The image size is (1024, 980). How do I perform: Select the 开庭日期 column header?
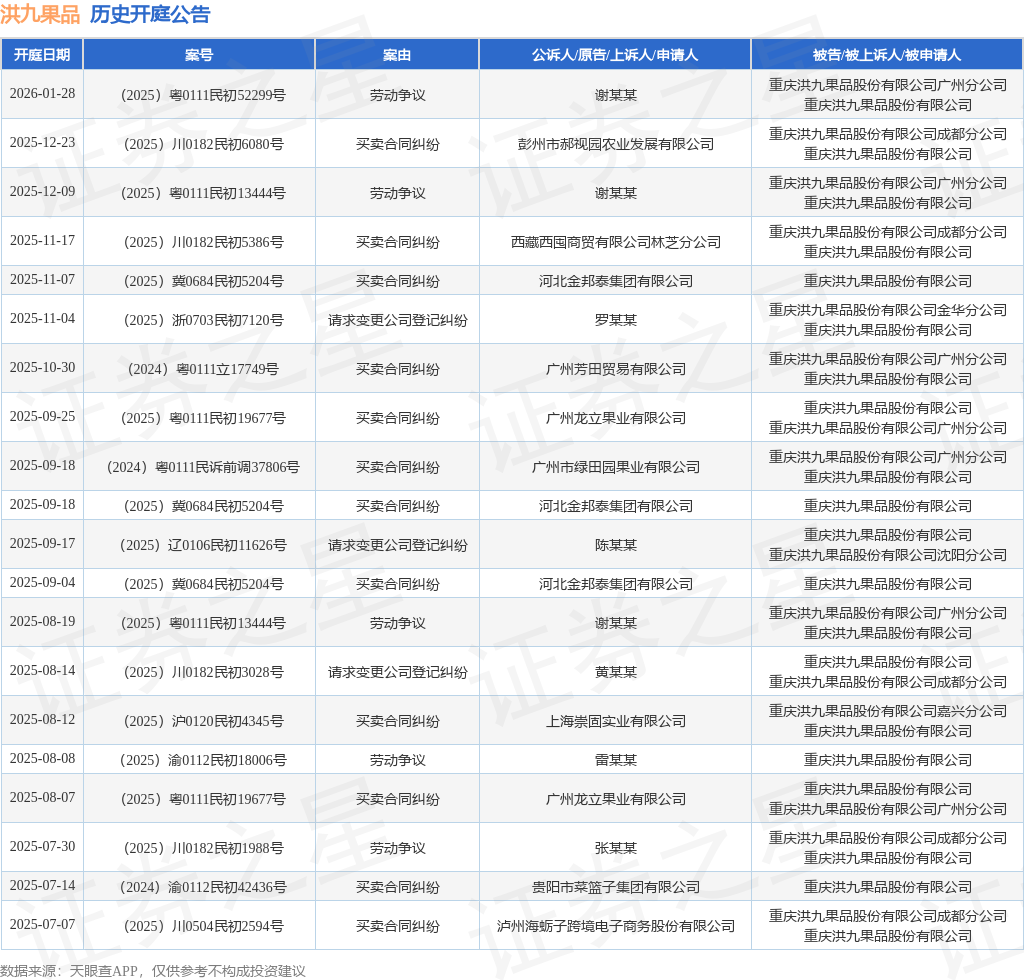click(x=42, y=55)
